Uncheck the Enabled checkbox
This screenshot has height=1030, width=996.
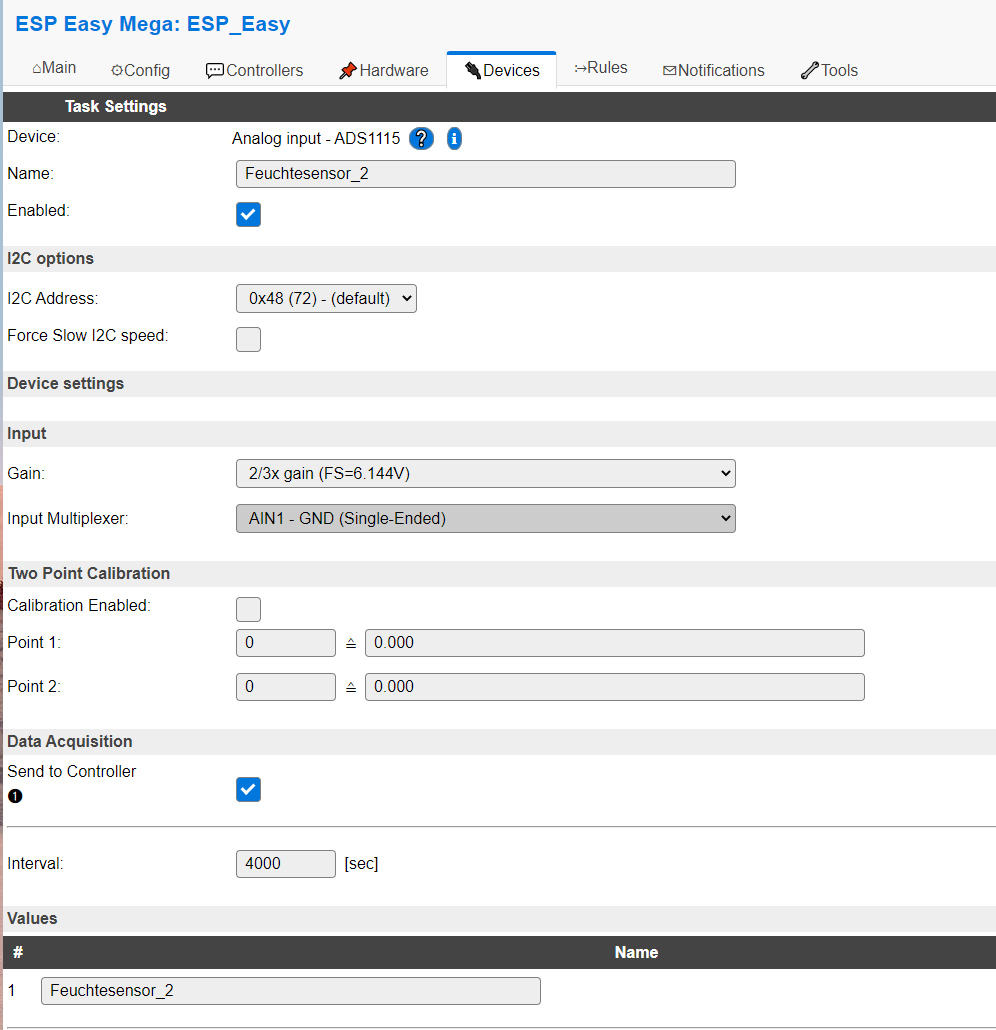(248, 214)
